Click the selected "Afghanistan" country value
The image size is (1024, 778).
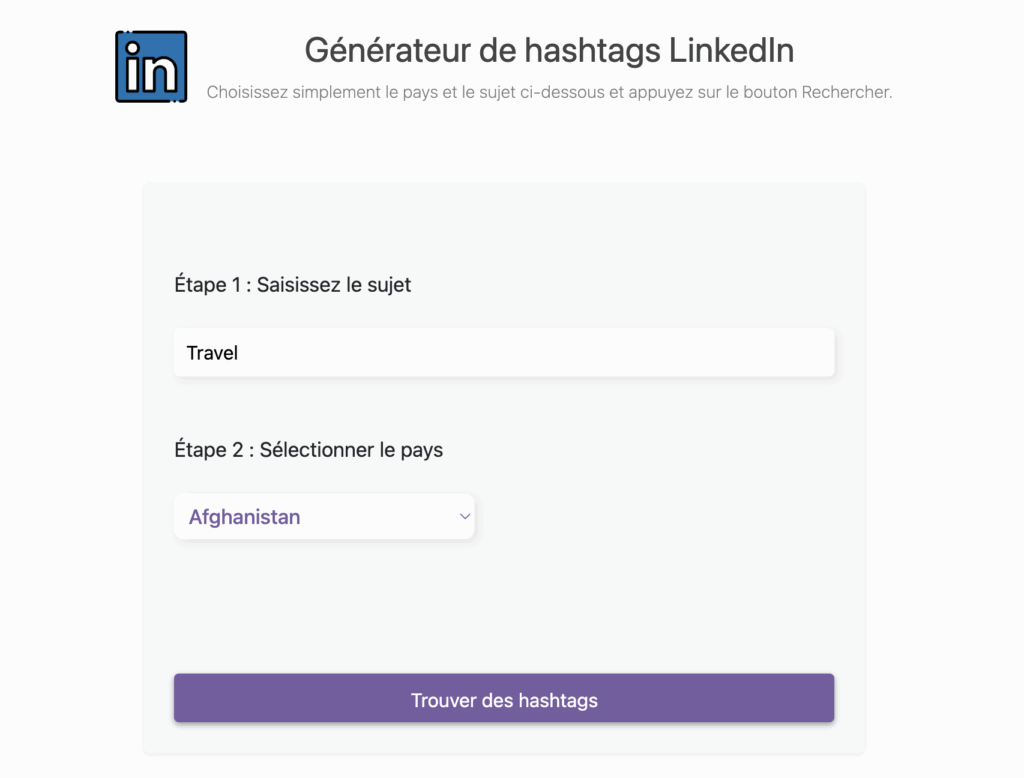245,518
